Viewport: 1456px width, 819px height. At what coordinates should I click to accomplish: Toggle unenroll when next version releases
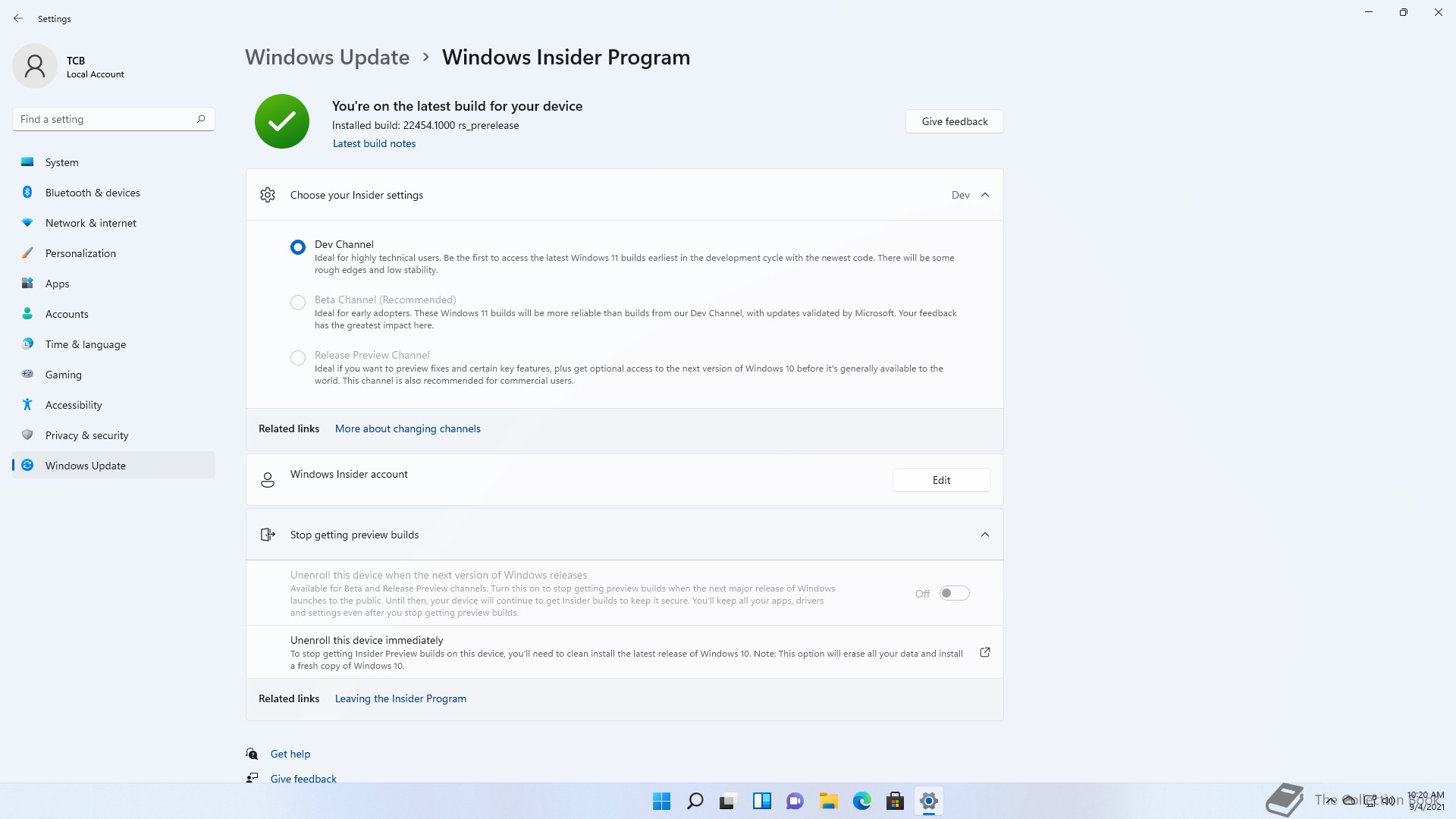click(954, 594)
